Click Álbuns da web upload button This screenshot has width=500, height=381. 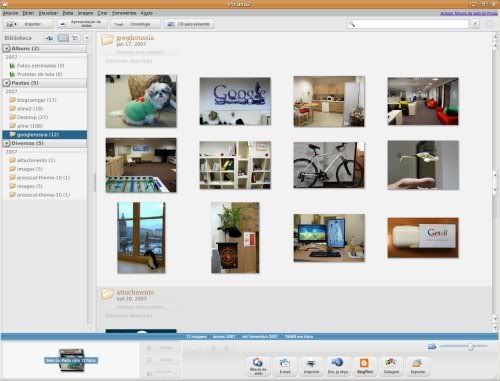click(258, 366)
